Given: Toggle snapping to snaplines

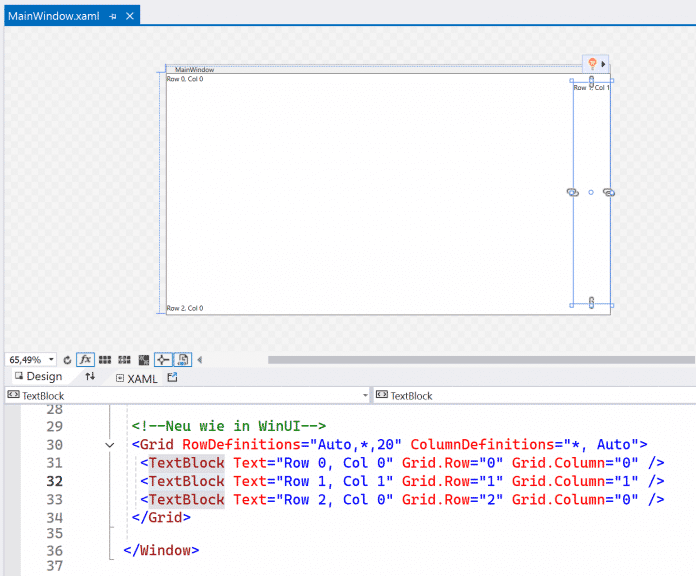Looking at the screenshot, I should coord(163,359).
